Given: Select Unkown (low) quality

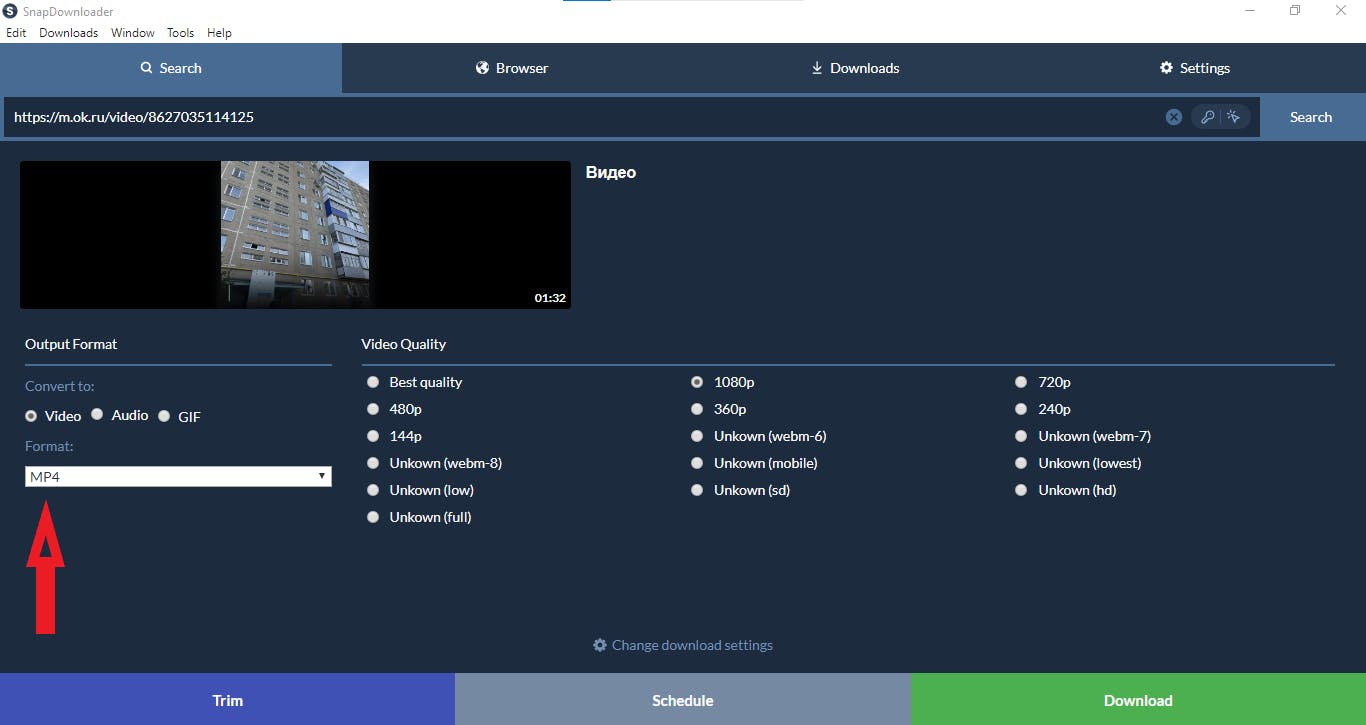Looking at the screenshot, I should coord(373,490).
